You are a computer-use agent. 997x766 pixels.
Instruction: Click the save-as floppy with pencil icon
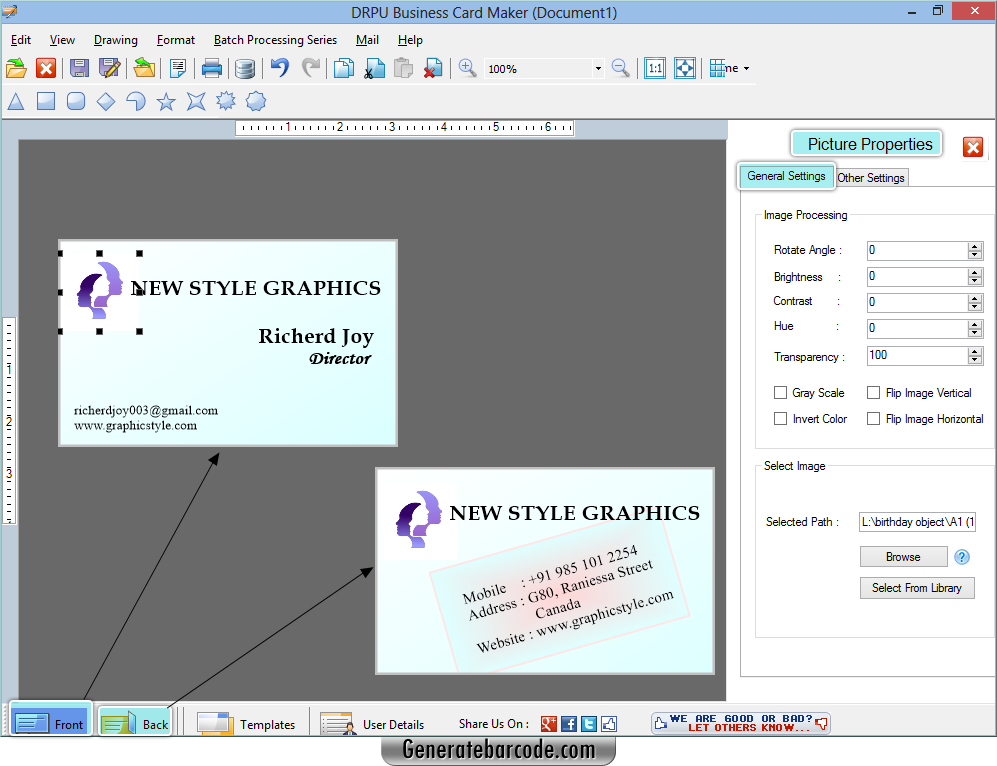coord(109,68)
